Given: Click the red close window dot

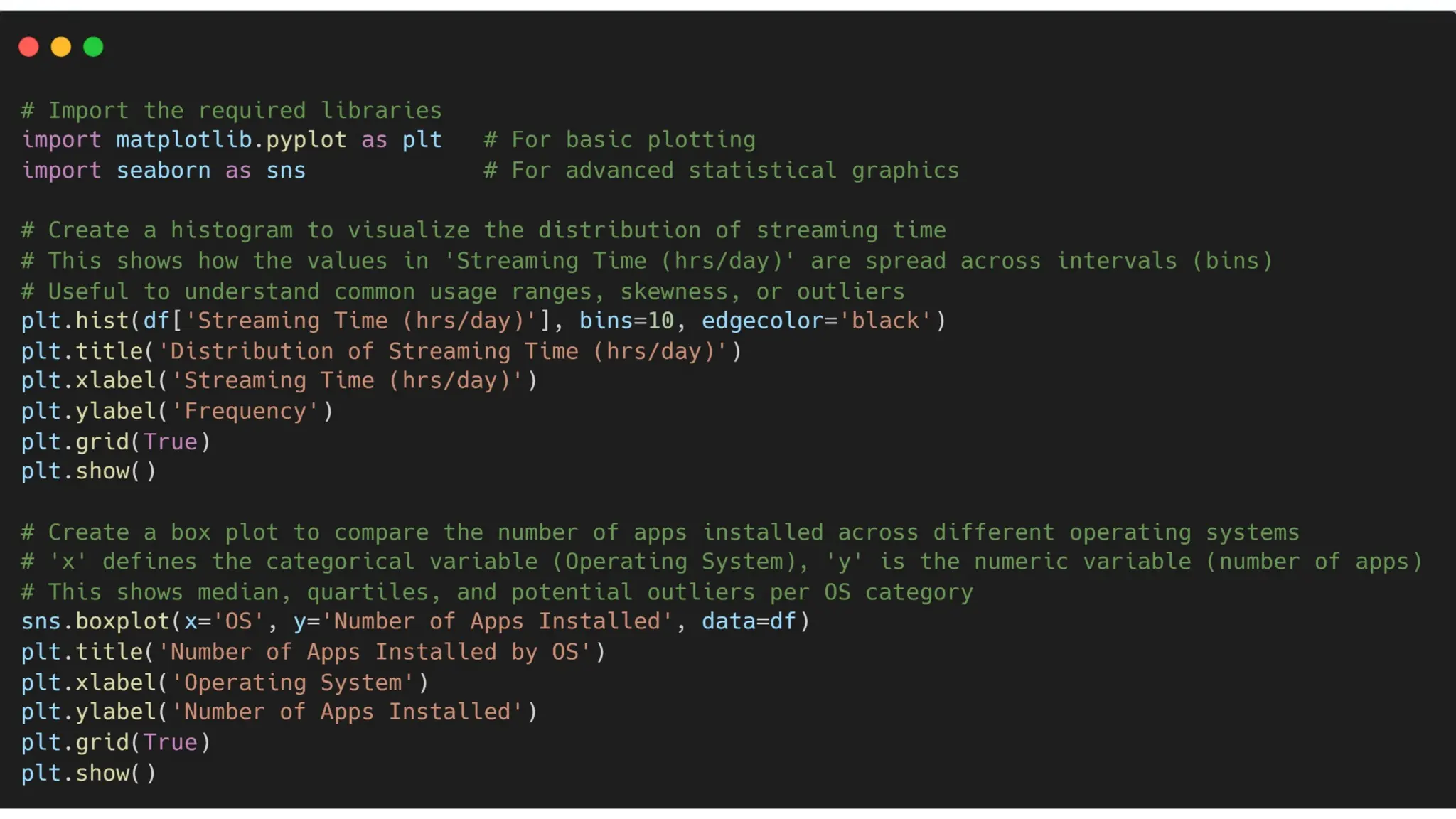Looking at the screenshot, I should click(28, 47).
